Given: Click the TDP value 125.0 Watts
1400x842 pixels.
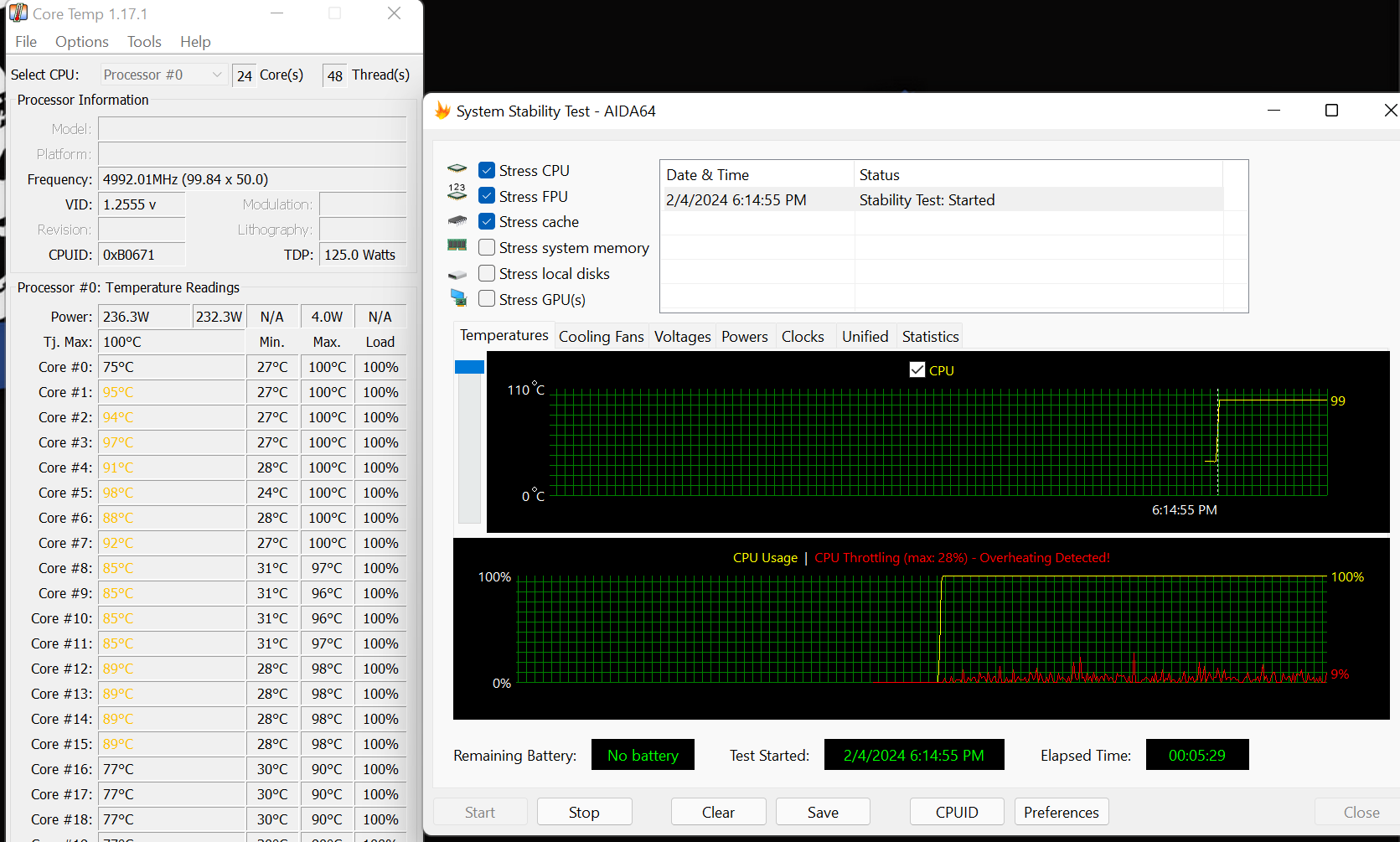Looking at the screenshot, I should click(363, 255).
